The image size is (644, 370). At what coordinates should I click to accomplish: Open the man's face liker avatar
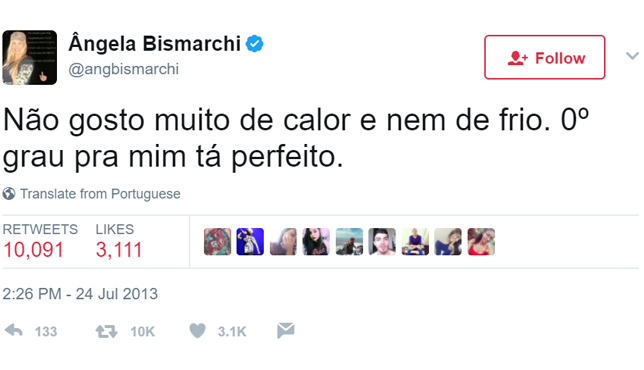382,242
